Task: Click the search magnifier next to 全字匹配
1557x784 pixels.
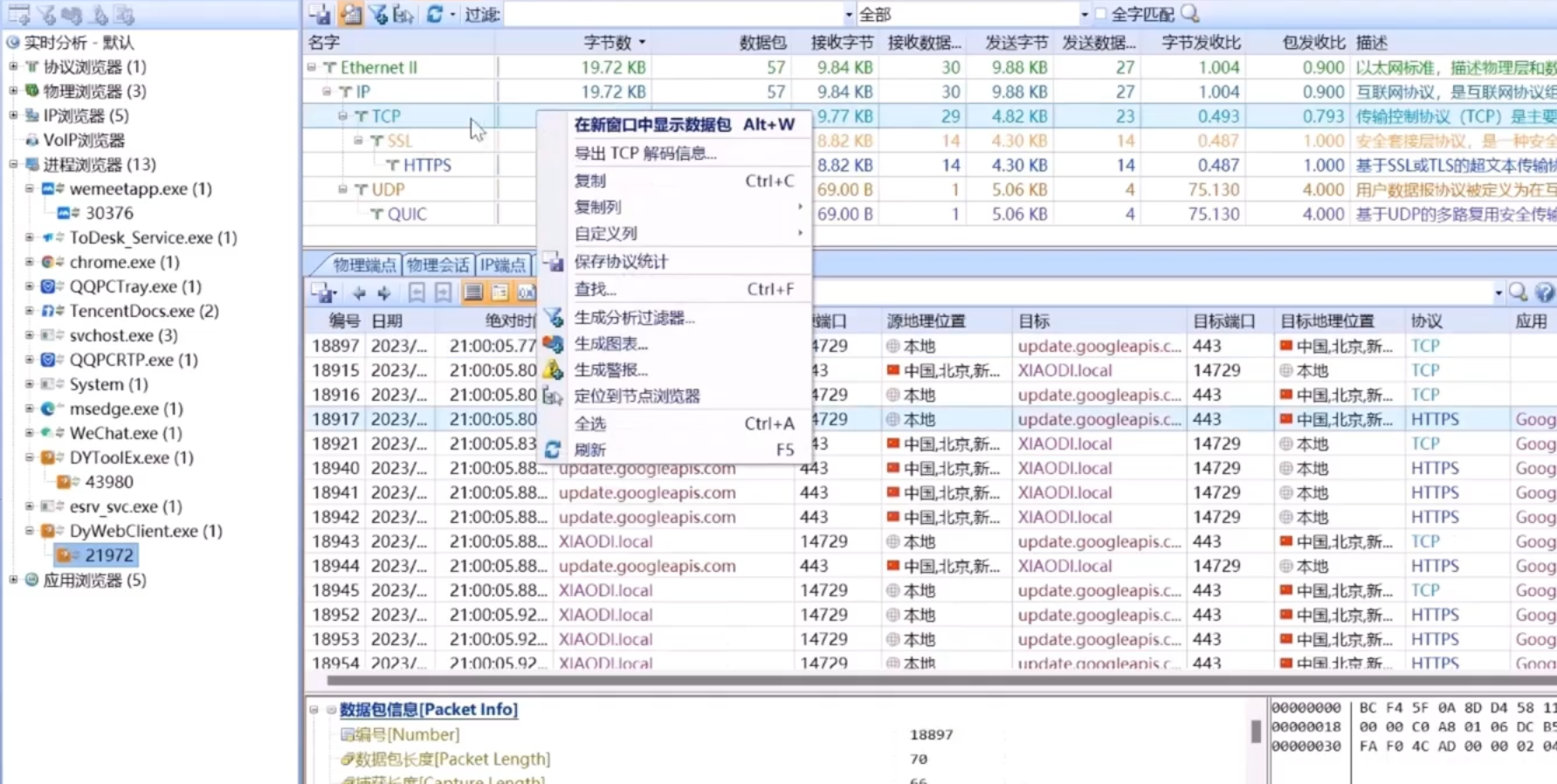Action: (x=1190, y=14)
